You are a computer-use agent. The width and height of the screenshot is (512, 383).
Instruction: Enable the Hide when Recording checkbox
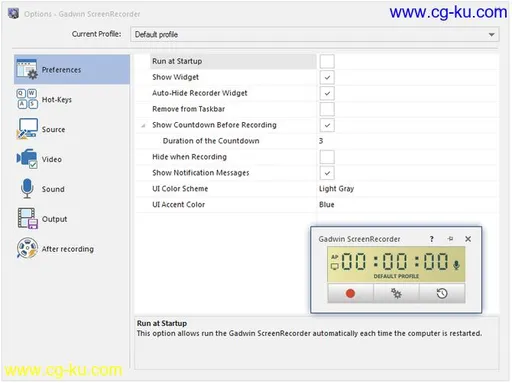click(327, 157)
